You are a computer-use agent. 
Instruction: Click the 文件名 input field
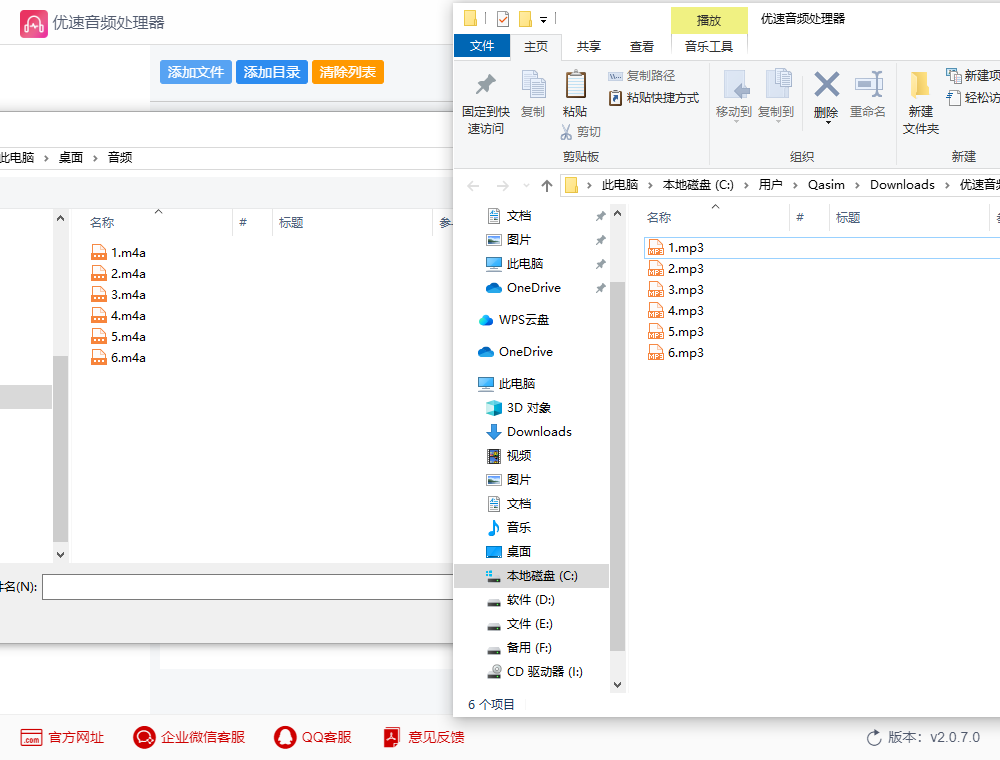tap(247, 587)
